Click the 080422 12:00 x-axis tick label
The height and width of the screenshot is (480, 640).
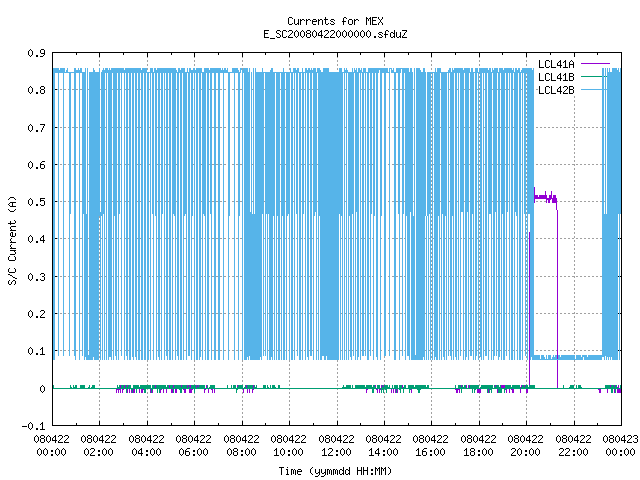click(x=336, y=446)
